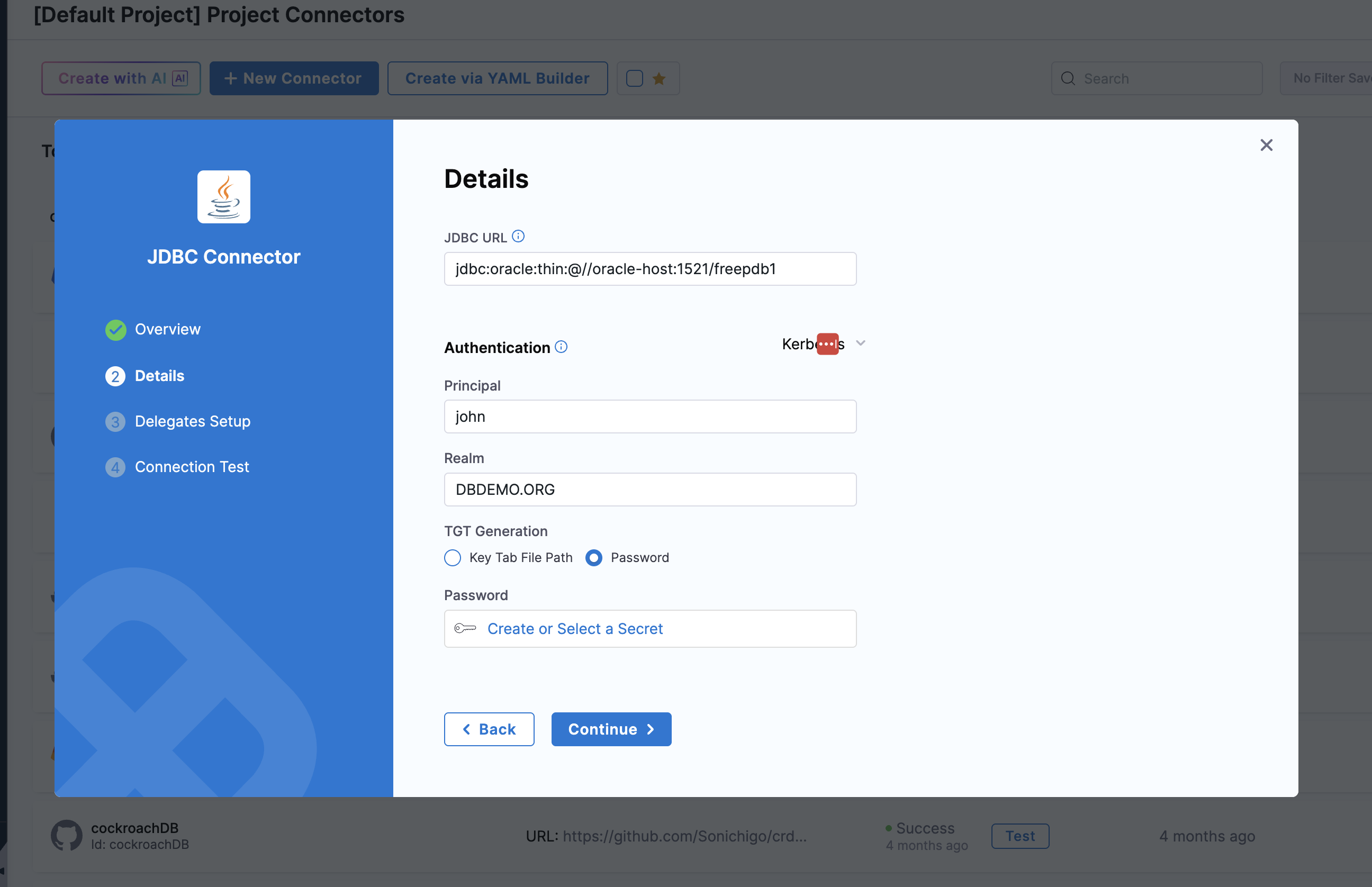Click the key icon beside the secret selector
This screenshot has height=887, width=1372.
466,628
